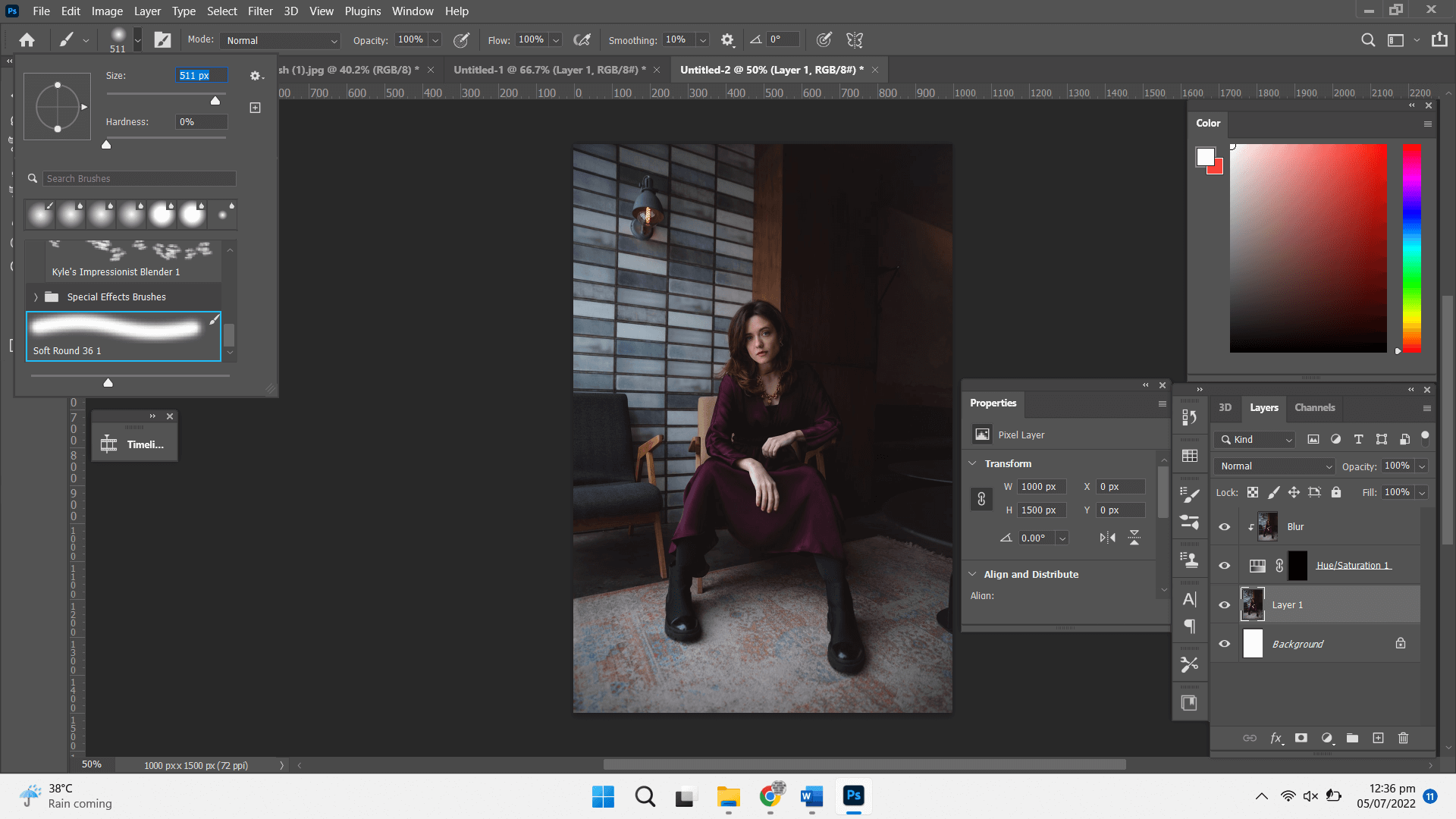Toggle visibility of the Hue/Saturation 1 layer
The height and width of the screenshot is (819, 1456).
(1225, 565)
